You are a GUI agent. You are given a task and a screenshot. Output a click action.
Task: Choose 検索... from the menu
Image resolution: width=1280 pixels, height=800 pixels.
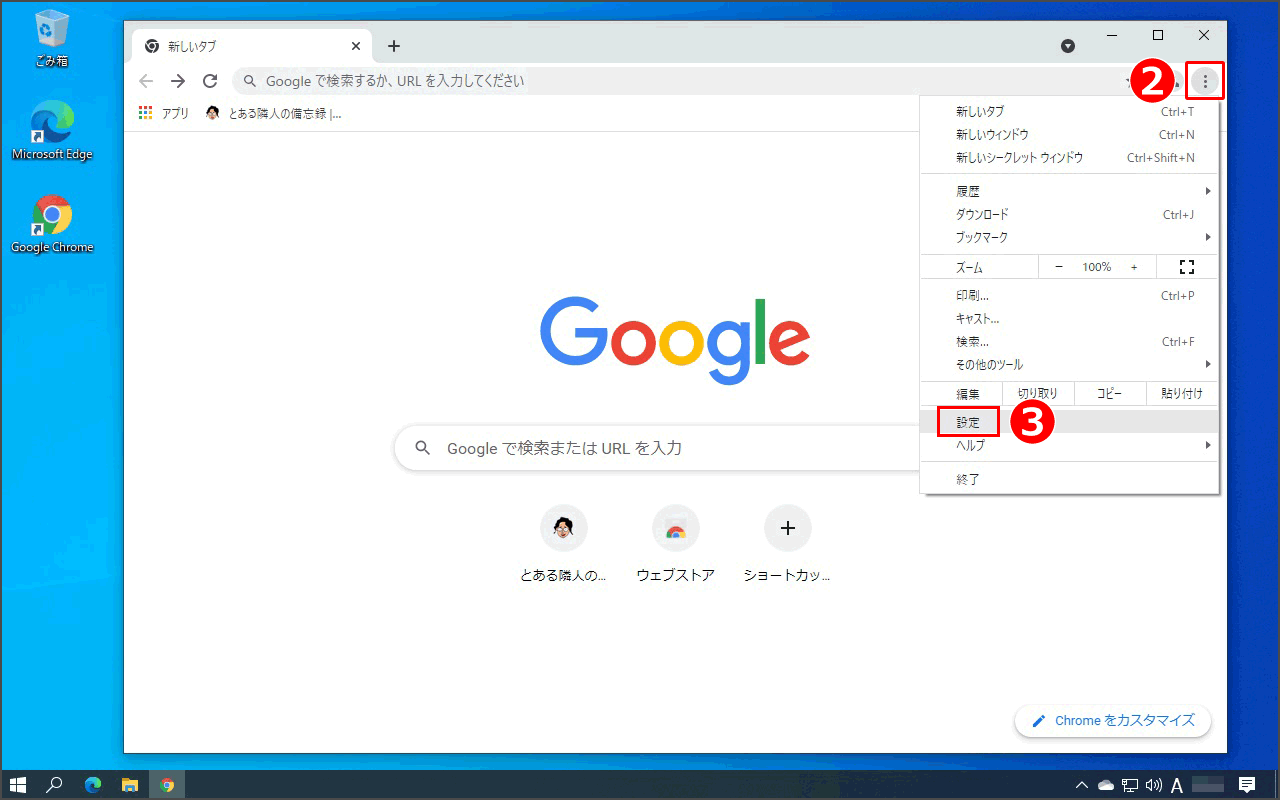point(1069,342)
